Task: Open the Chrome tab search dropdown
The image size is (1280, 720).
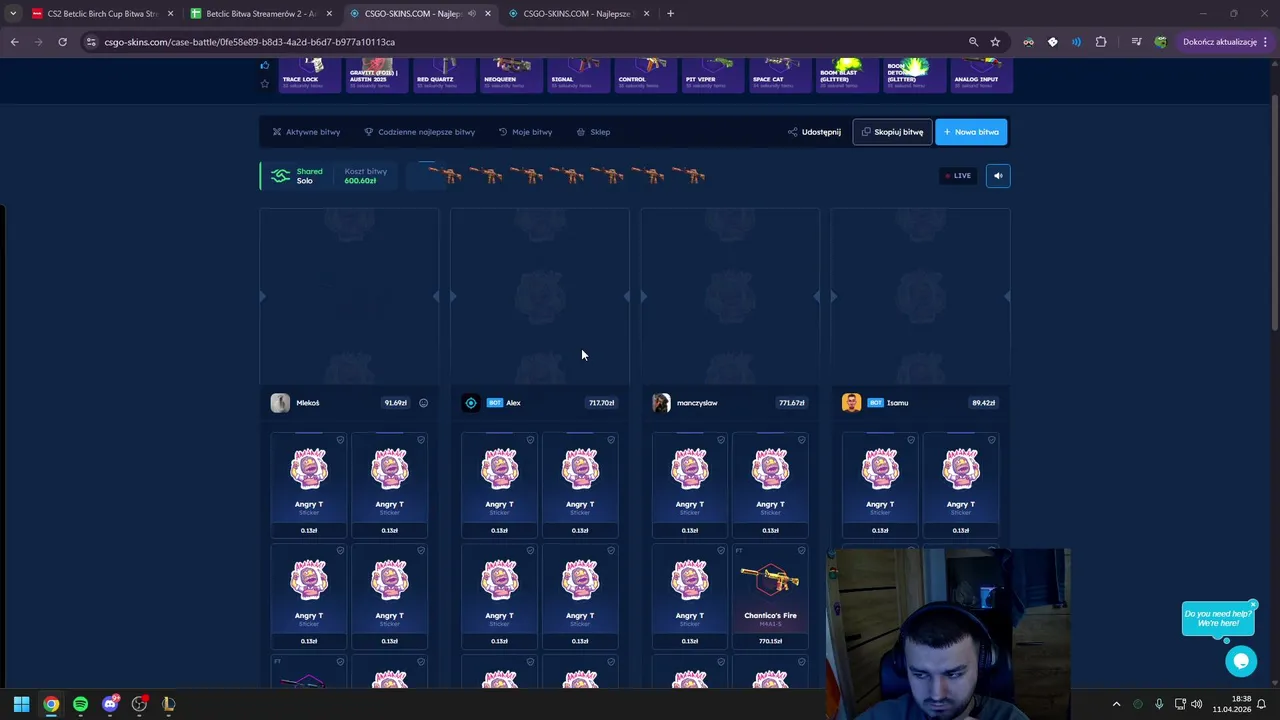Action: [x=12, y=14]
